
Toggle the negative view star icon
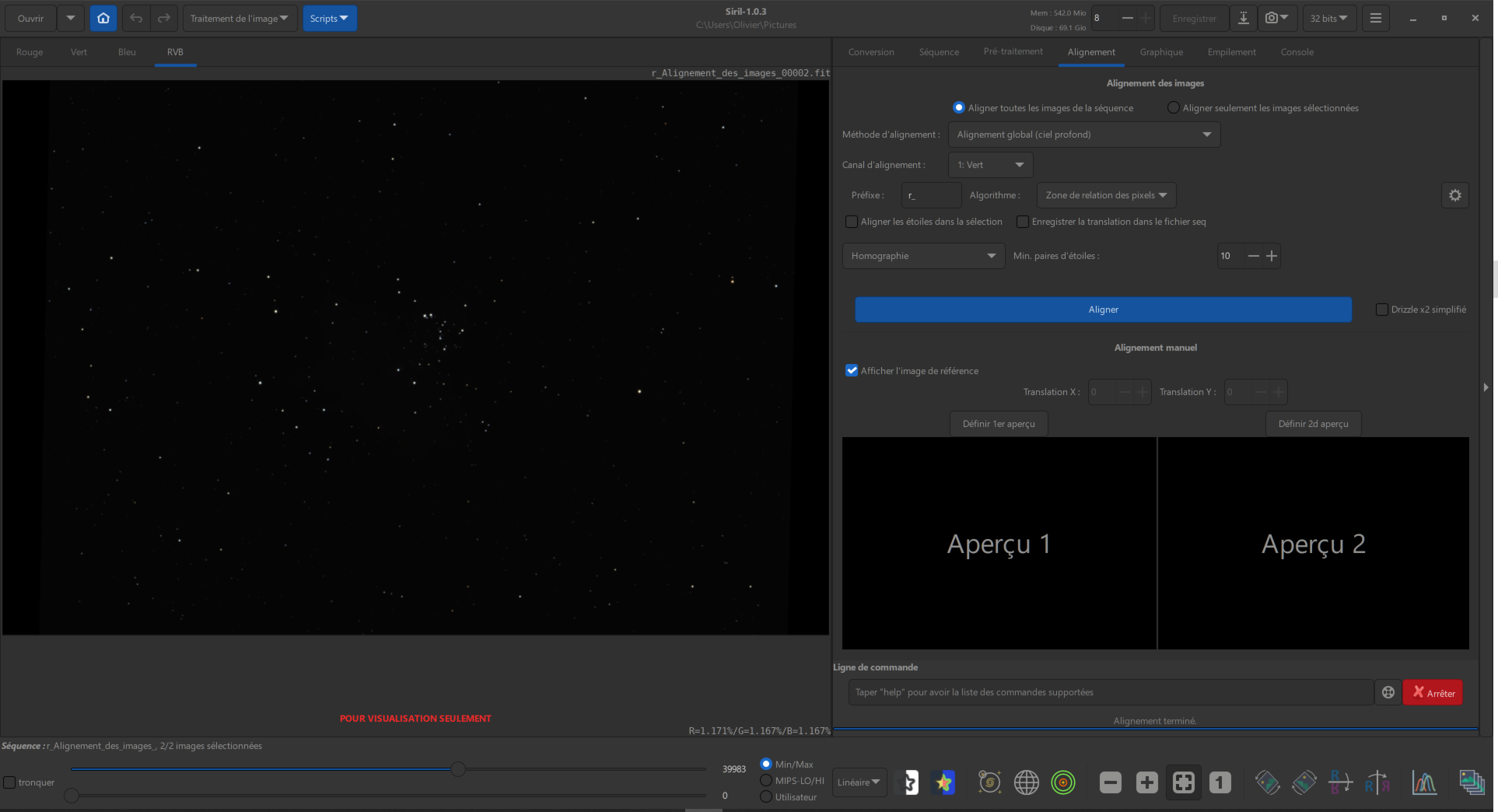[908, 782]
